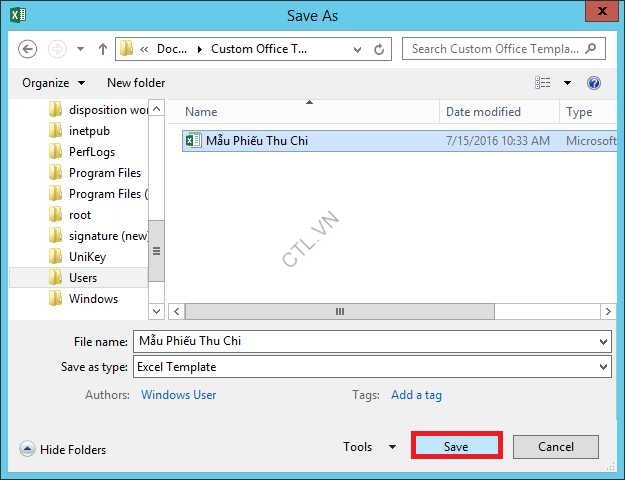Open the Organize menu
The width and height of the screenshot is (625, 480).
click(53, 83)
